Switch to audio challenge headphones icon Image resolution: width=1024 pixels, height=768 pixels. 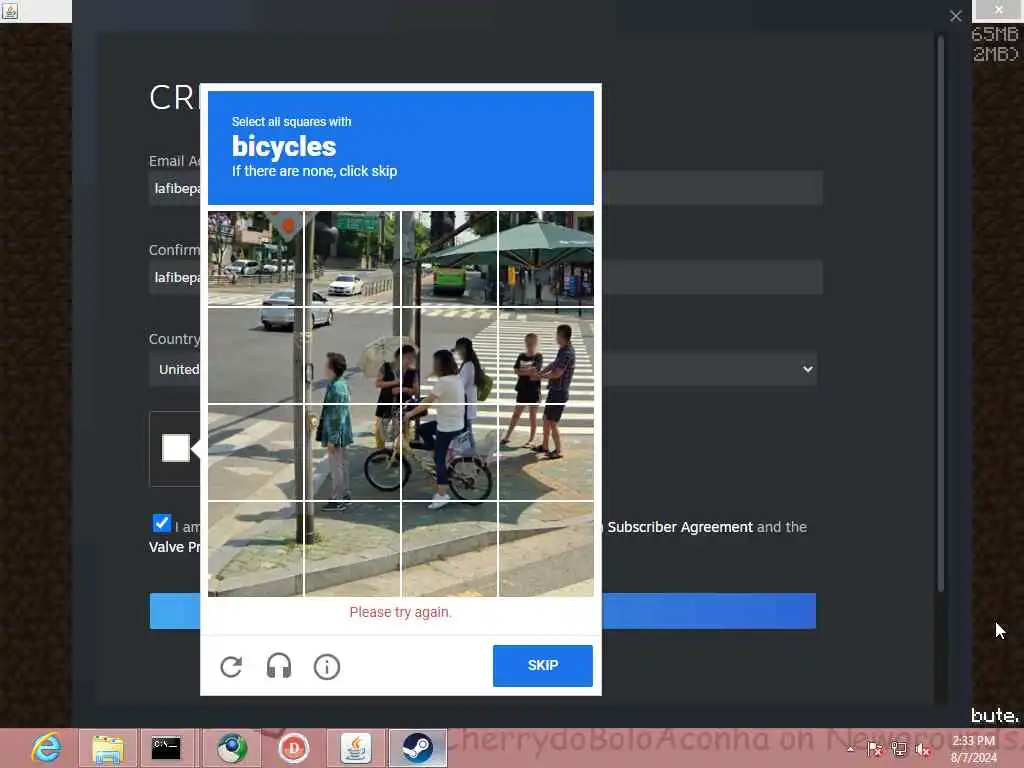tap(279, 667)
